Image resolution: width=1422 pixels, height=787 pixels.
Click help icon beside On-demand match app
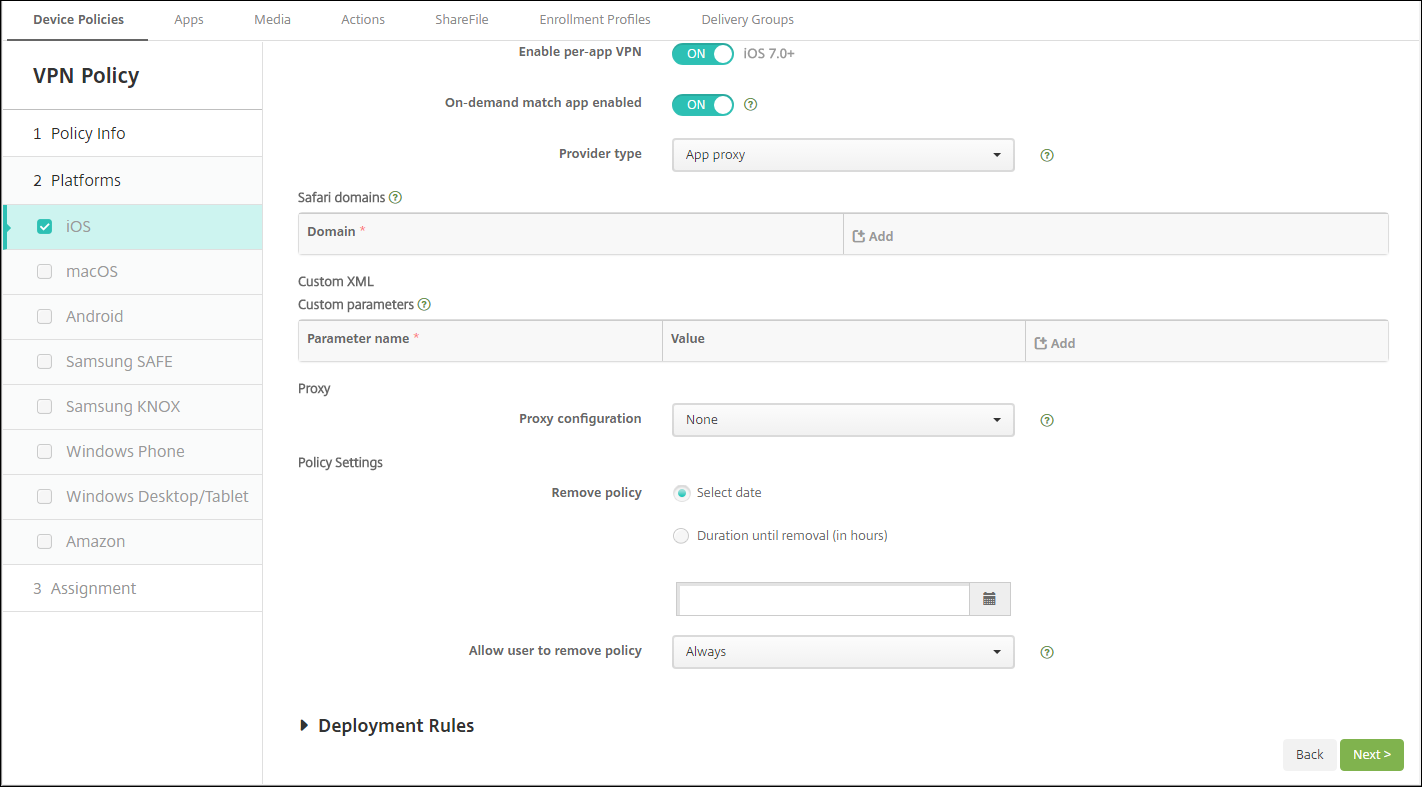click(751, 104)
